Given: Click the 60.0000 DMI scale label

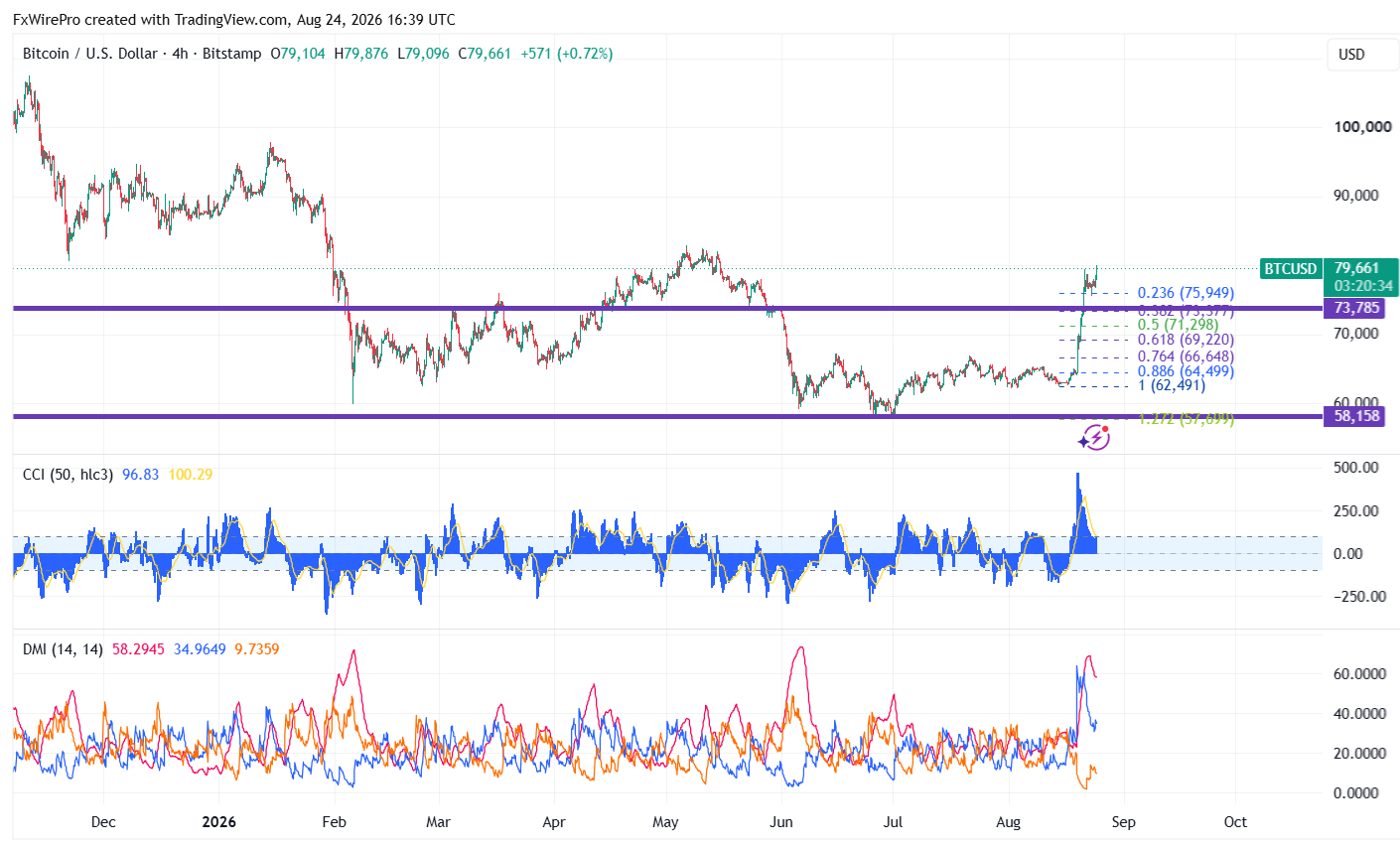Looking at the screenshot, I should pos(1359,674).
